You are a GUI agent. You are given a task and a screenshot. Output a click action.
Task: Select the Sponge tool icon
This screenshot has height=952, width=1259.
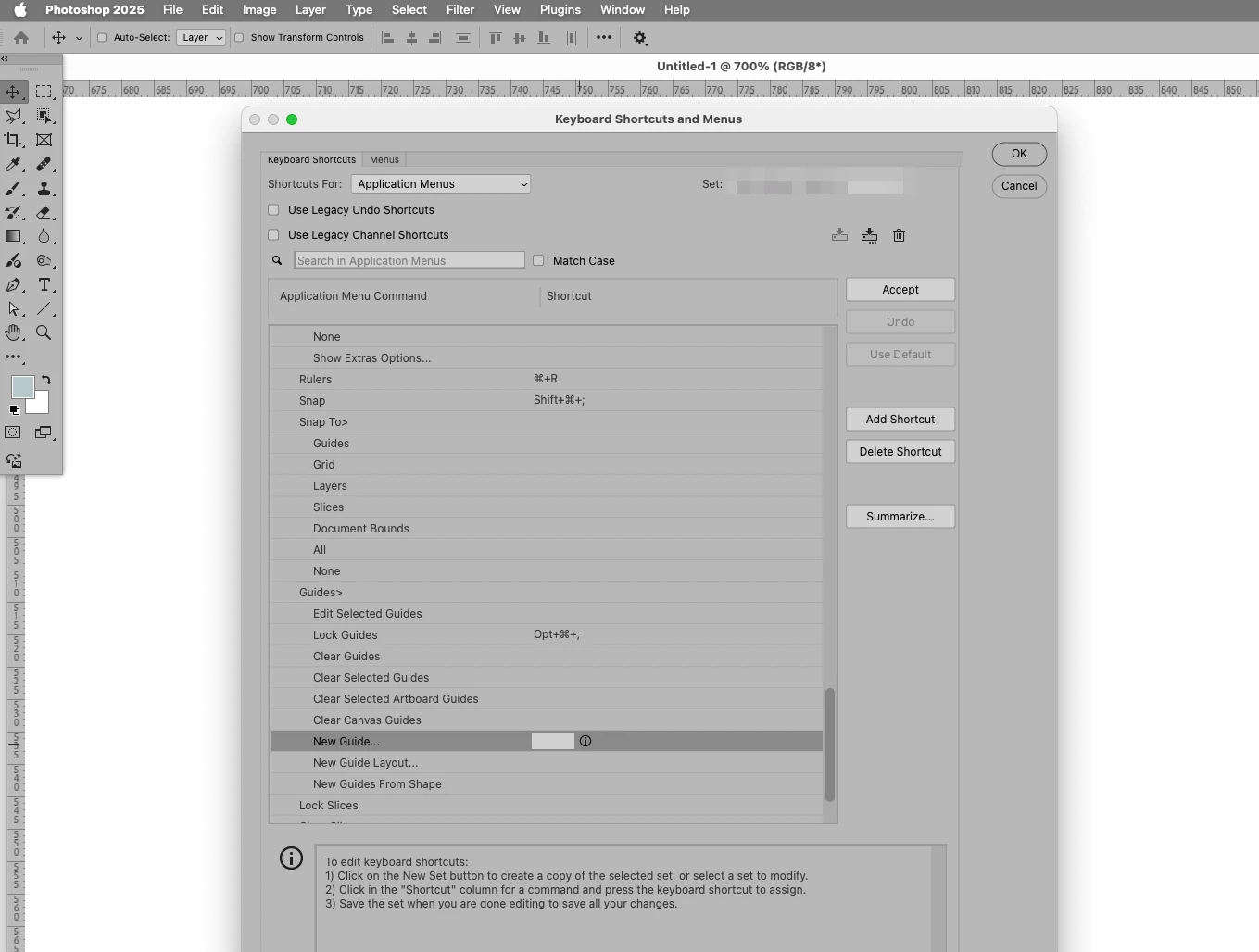[x=44, y=261]
